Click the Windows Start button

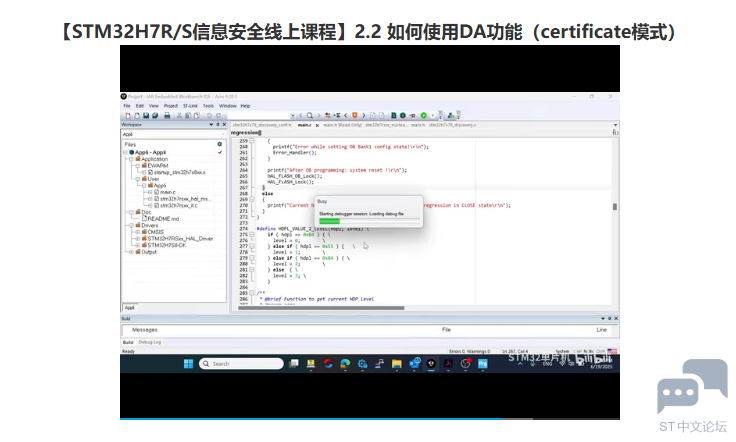click(x=188, y=364)
